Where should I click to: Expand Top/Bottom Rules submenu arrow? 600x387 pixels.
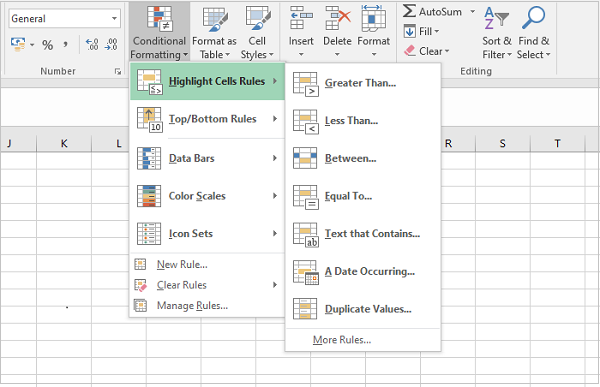(275, 119)
